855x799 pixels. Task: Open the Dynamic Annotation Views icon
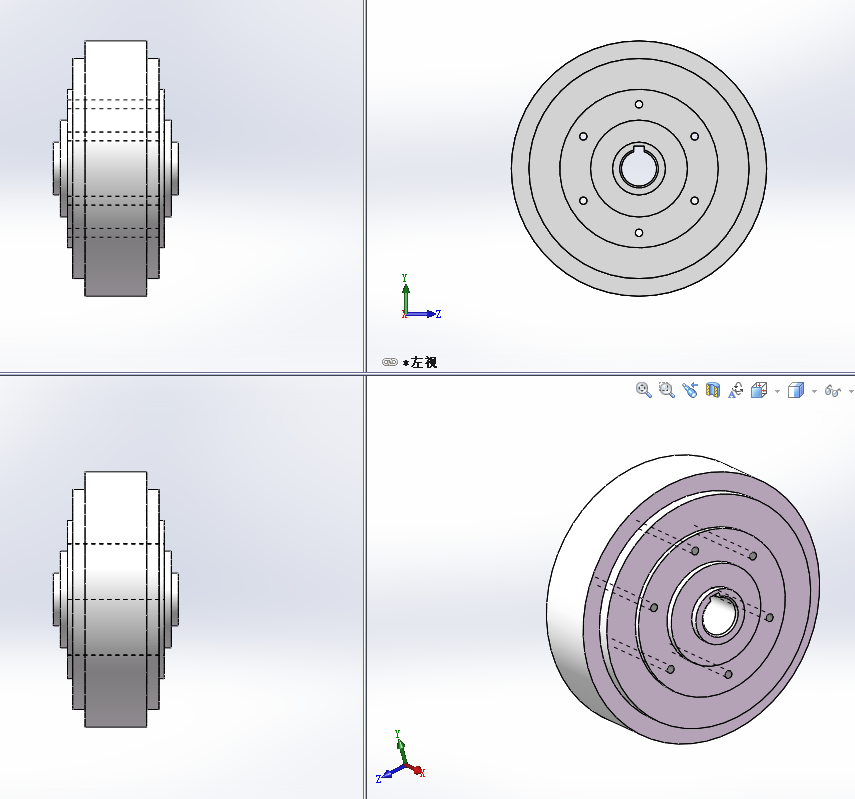pos(736,390)
